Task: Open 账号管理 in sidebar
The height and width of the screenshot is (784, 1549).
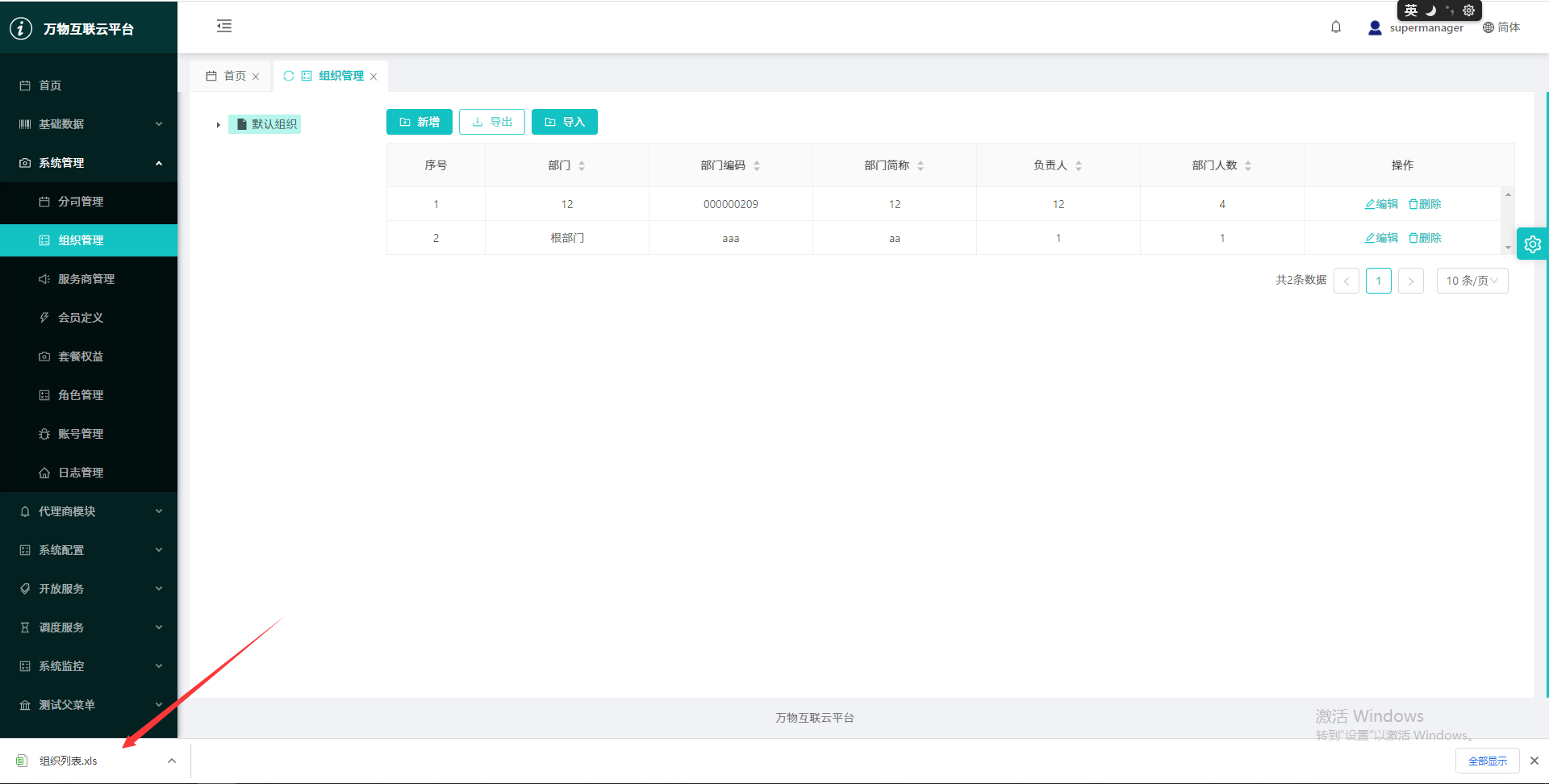Action: pos(89,434)
